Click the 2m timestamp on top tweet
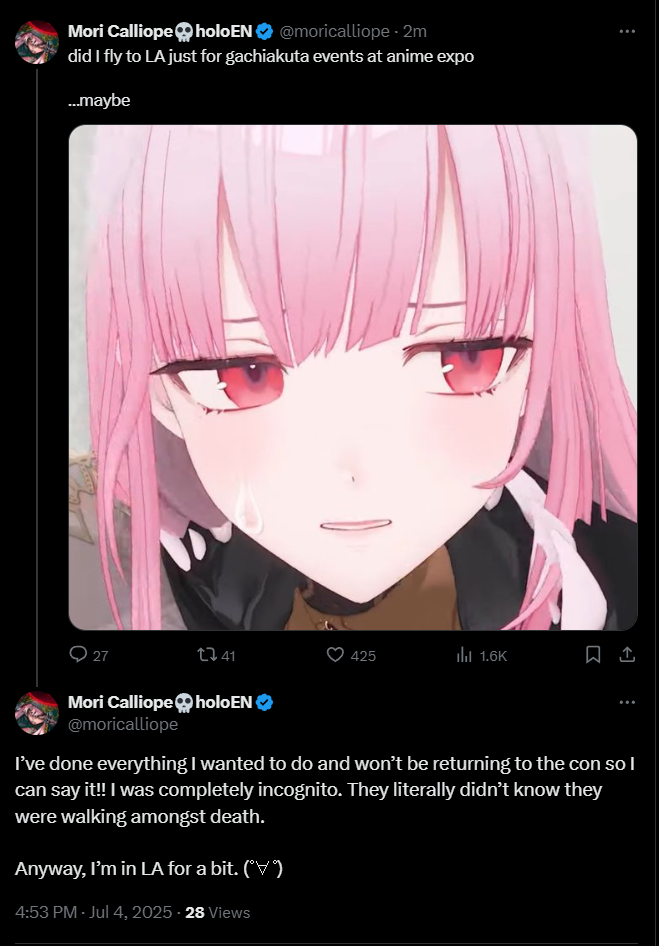 pyautogui.click(x=415, y=31)
